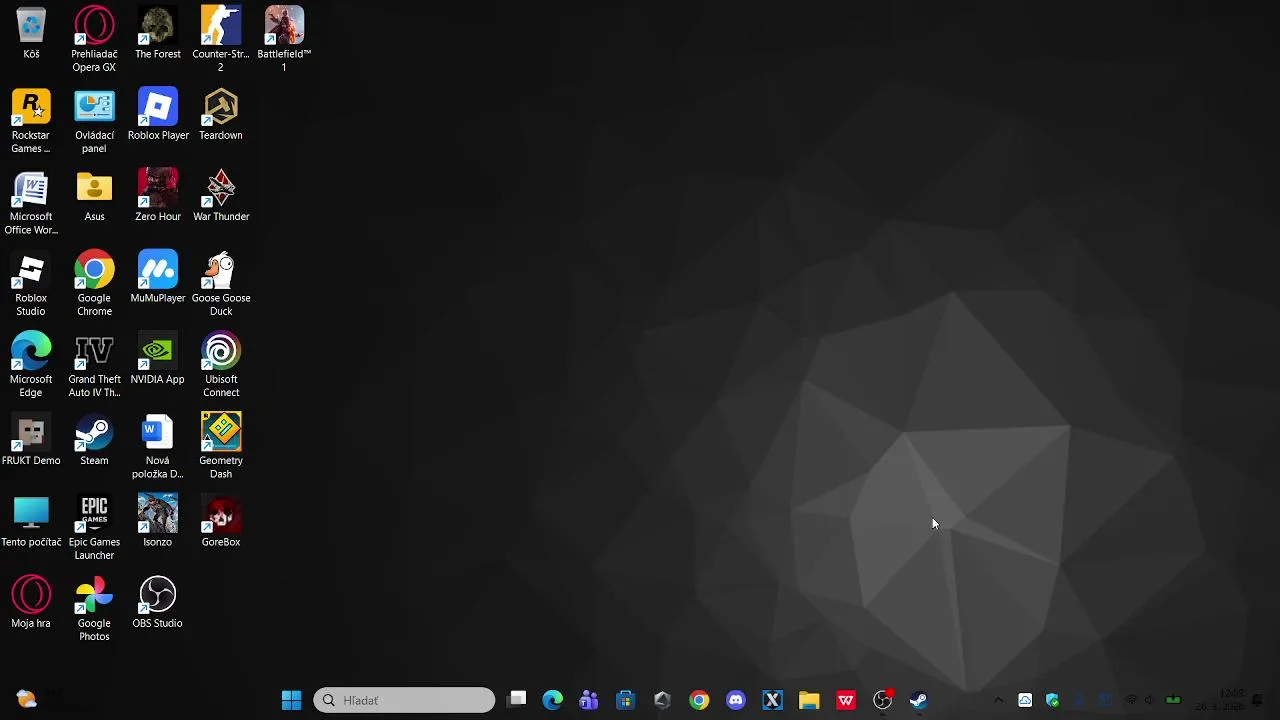
Task: Select the Battlefield 1 desktop shortcut
Action: (284, 40)
